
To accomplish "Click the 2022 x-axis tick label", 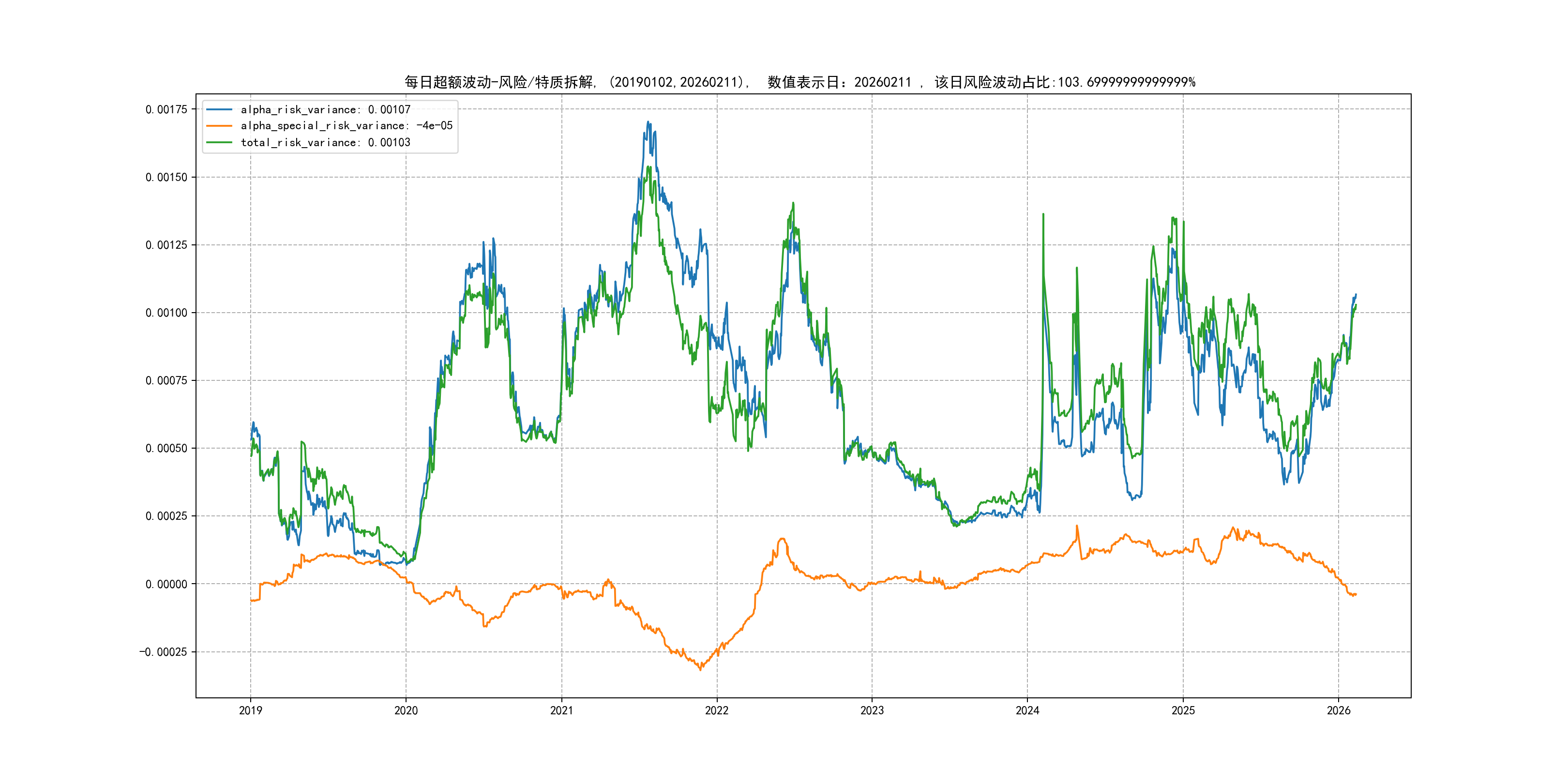I will (x=716, y=710).
